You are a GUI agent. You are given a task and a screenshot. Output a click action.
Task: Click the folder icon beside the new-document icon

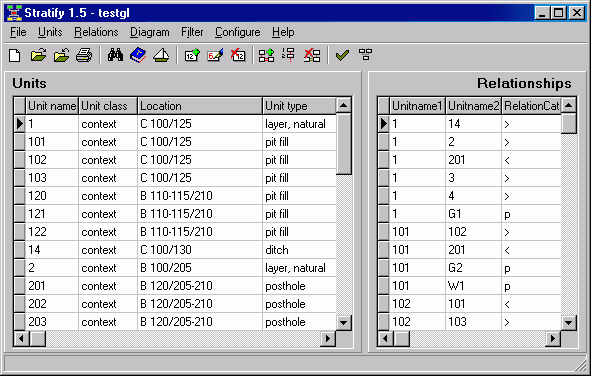pos(38,55)
